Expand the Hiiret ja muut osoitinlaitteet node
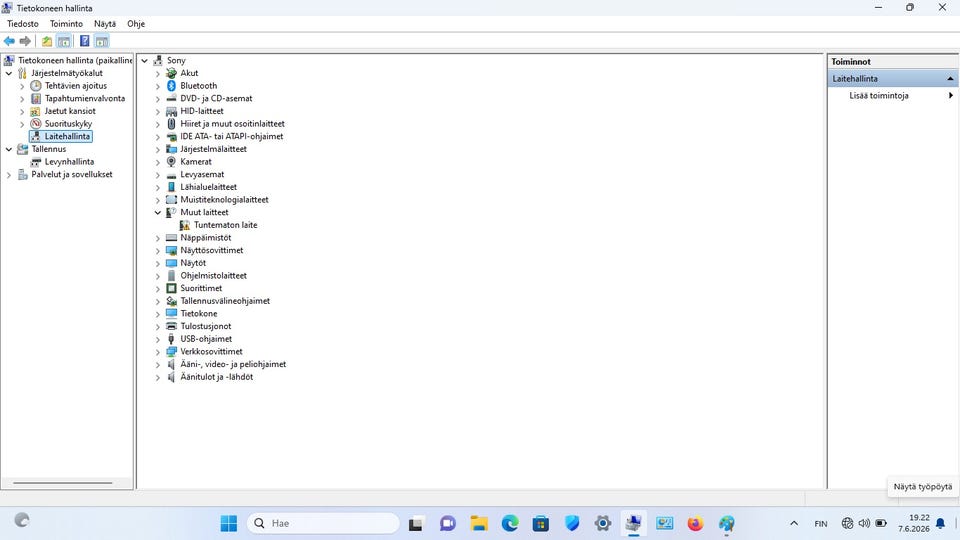 pyautogui.click(x=158, y=124)
